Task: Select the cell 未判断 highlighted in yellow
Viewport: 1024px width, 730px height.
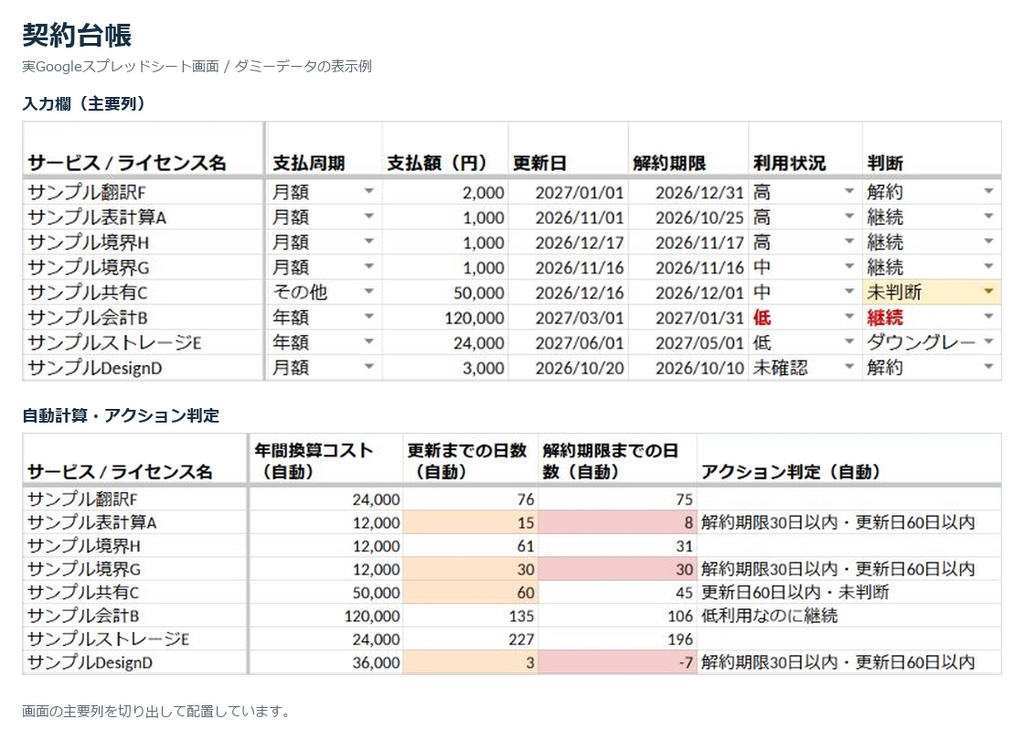Action: tap(932, 292)
